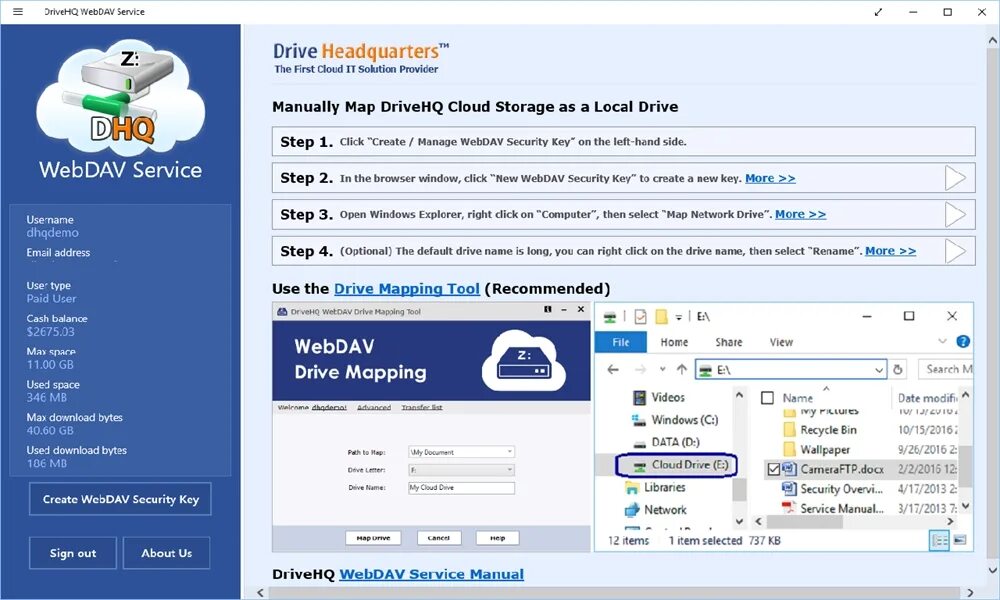Click the Manually Map DriveHQ Cloud Storage heading
The image size is (1000, 600).
pos(475,106)
